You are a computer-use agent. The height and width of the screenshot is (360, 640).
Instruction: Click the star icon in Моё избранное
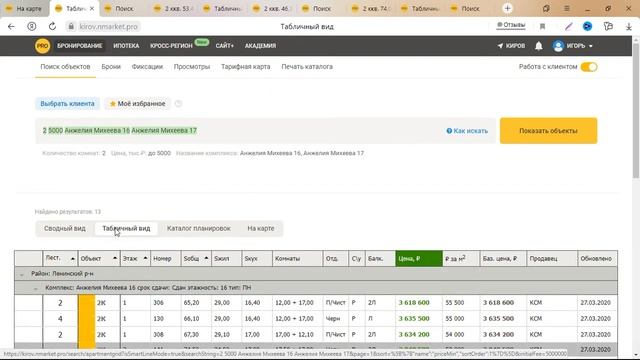113,104
